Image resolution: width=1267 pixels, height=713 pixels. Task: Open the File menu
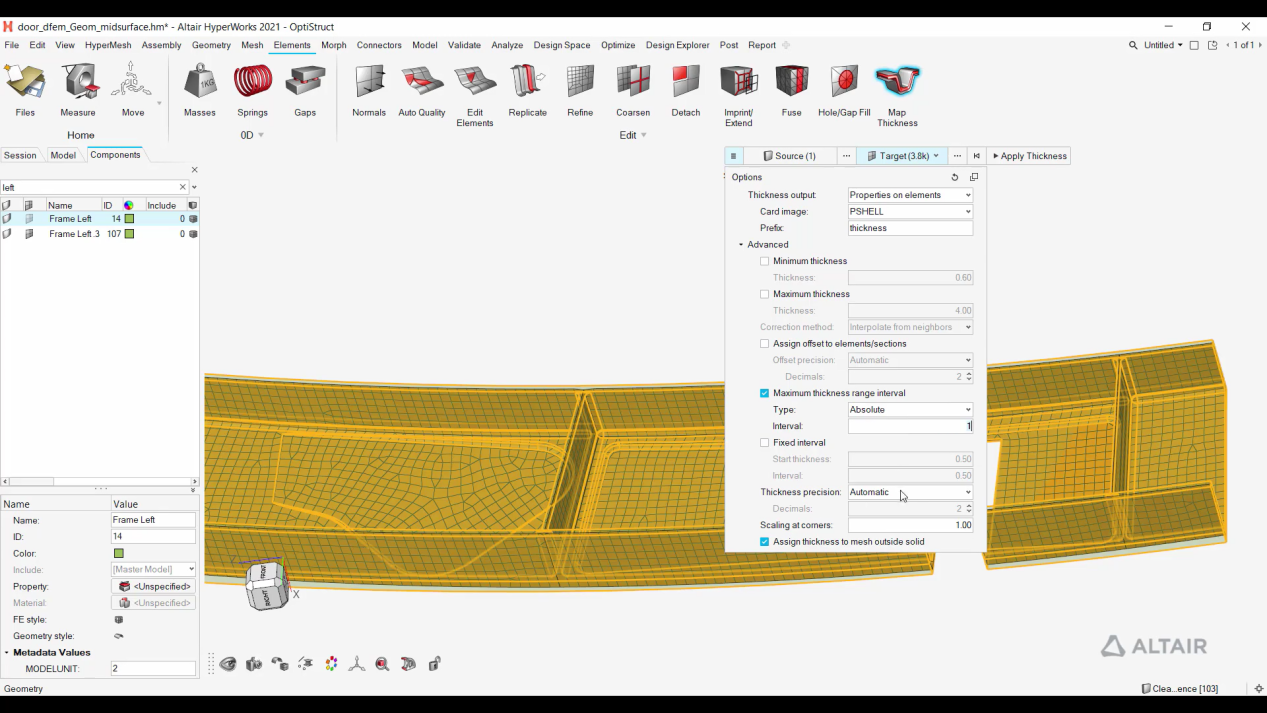11,45
